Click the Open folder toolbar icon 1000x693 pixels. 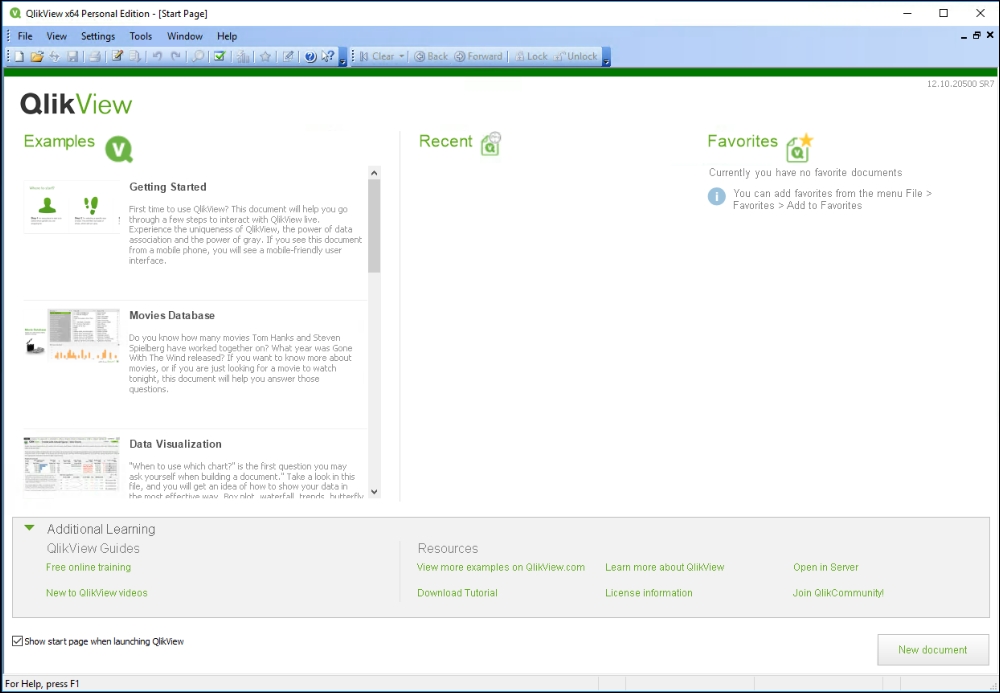pyautogui.click(x=37, y=57)
